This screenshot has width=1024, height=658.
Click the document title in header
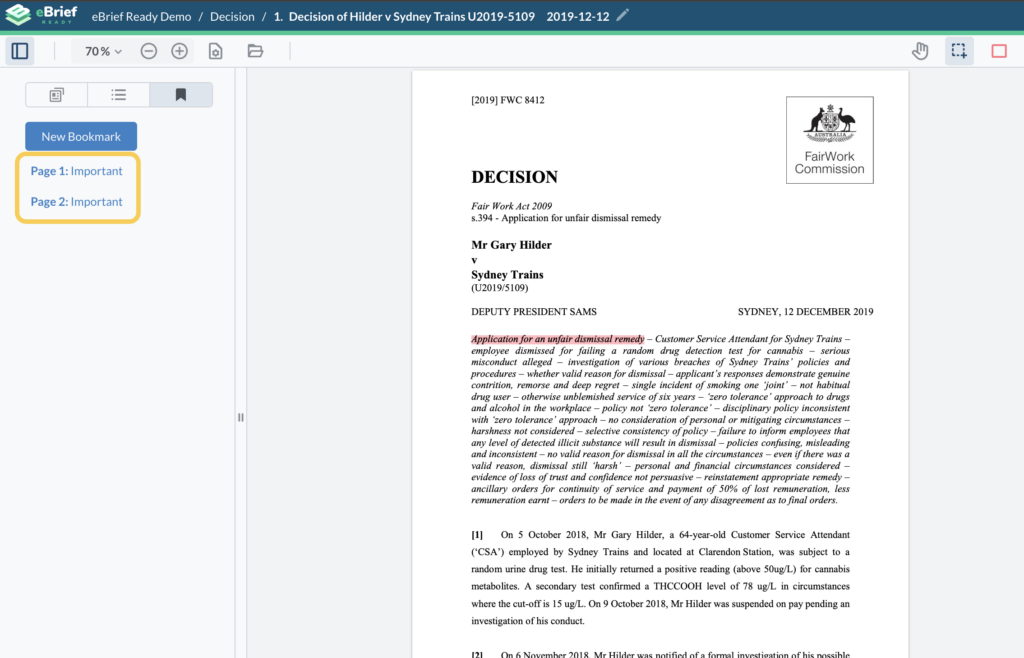(x=411, y=16)
